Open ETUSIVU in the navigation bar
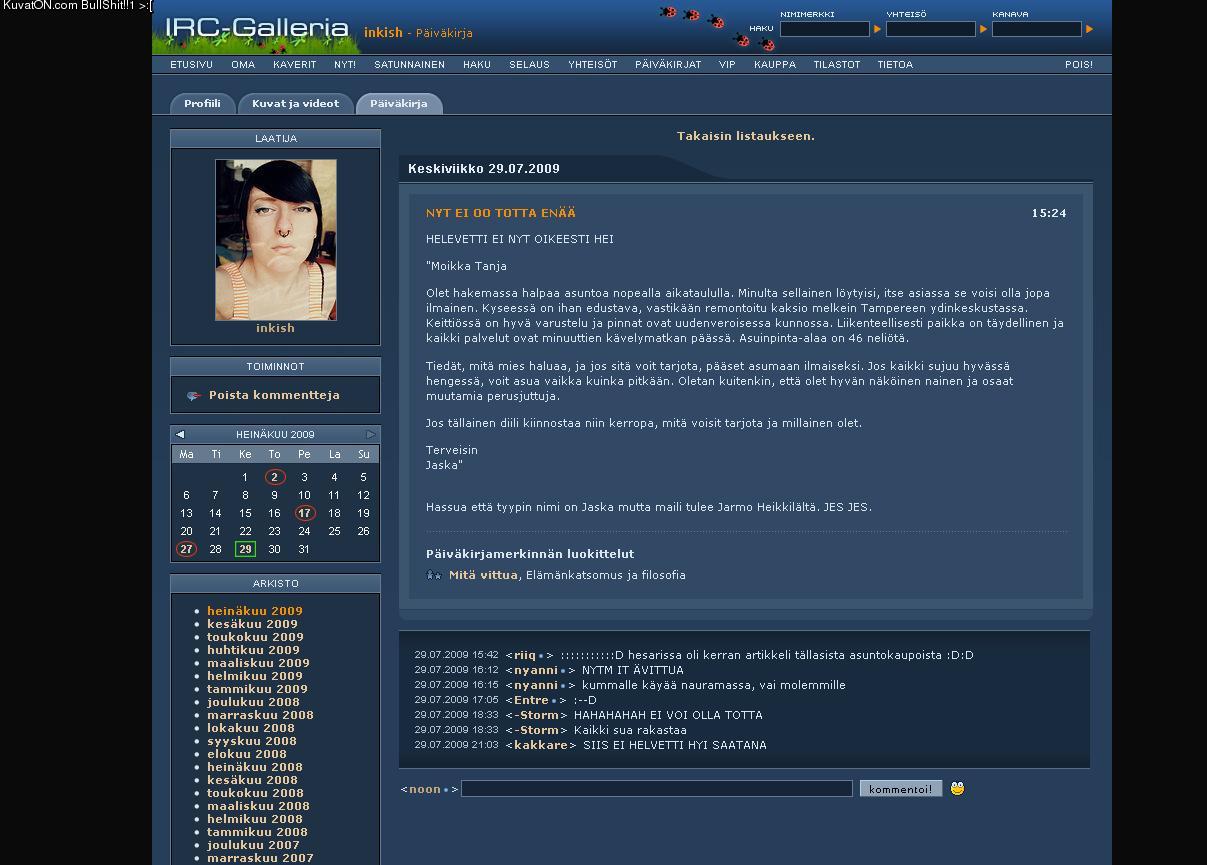1207x865 pixels. point(191,64)
